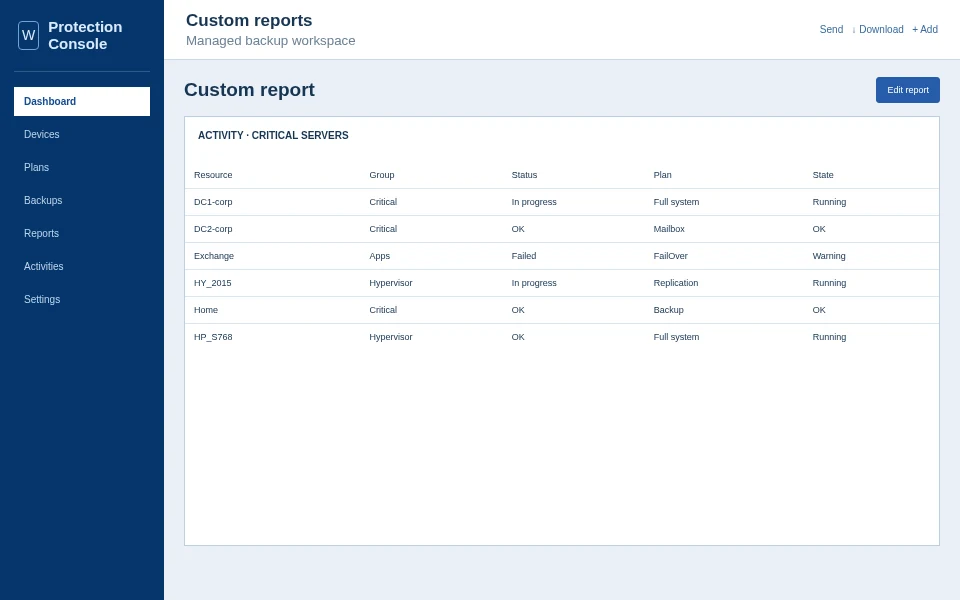Viewport: 960px width, 600px height.
Task: Click Full system plan for HP_S768
Action: pos(676,337)
